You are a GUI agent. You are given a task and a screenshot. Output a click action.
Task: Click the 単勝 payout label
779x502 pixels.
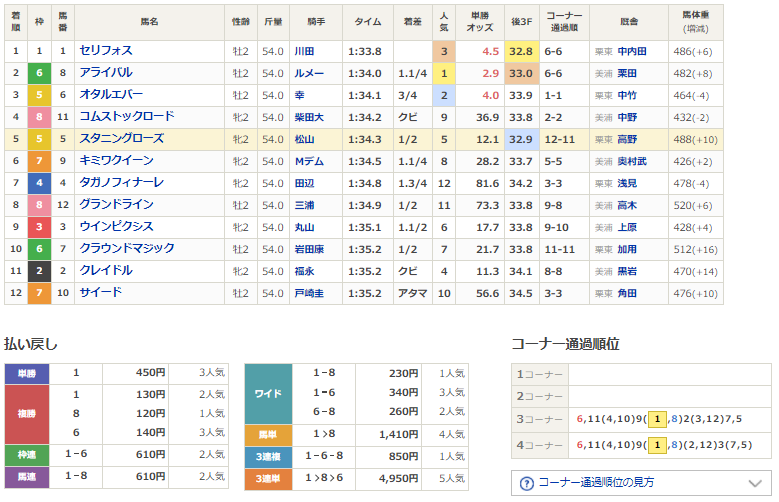click(x=27, y=373)
